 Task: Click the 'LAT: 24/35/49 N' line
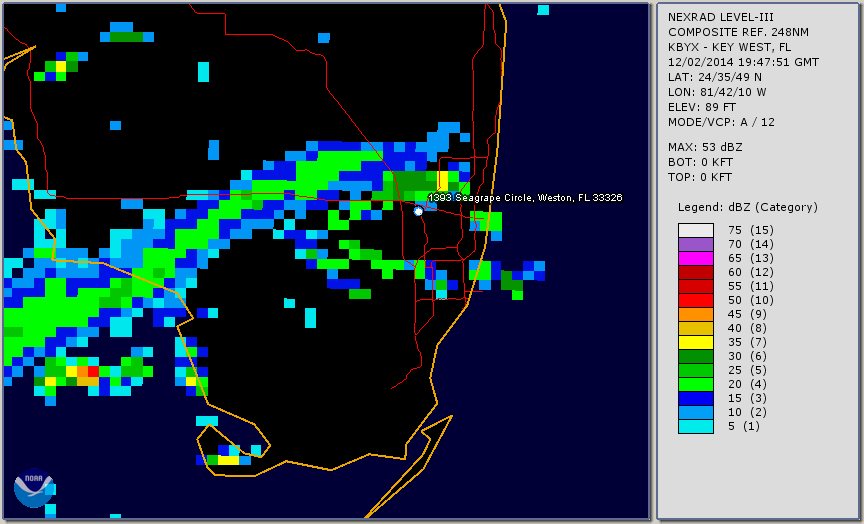pos(715,77)
